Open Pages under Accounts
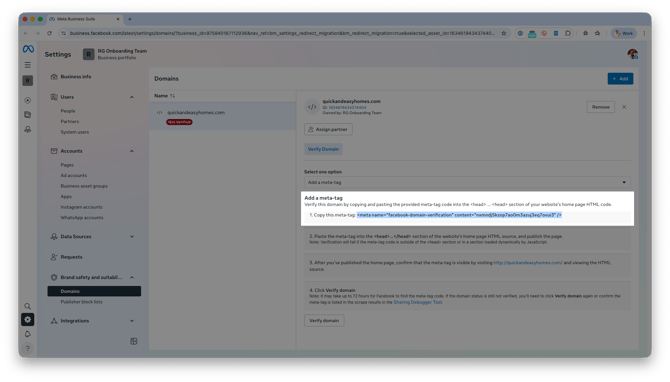 pyautogui.click(x=67, y=165)
